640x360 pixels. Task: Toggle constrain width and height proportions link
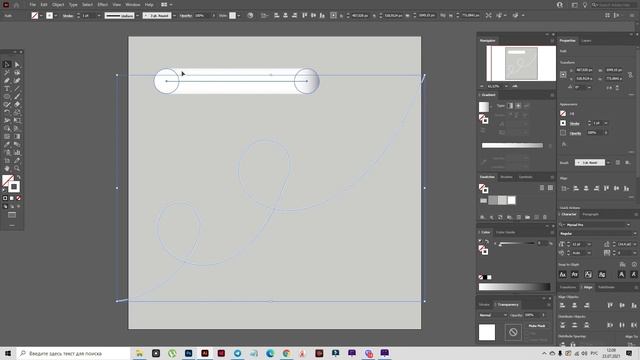pyautogui.click(x=631, y=74)
